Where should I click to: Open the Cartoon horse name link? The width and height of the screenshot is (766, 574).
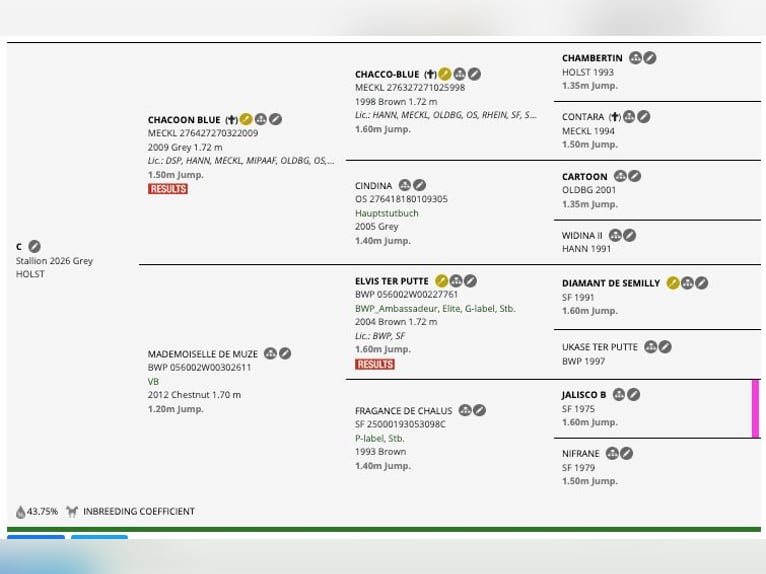tap(584, 176)
